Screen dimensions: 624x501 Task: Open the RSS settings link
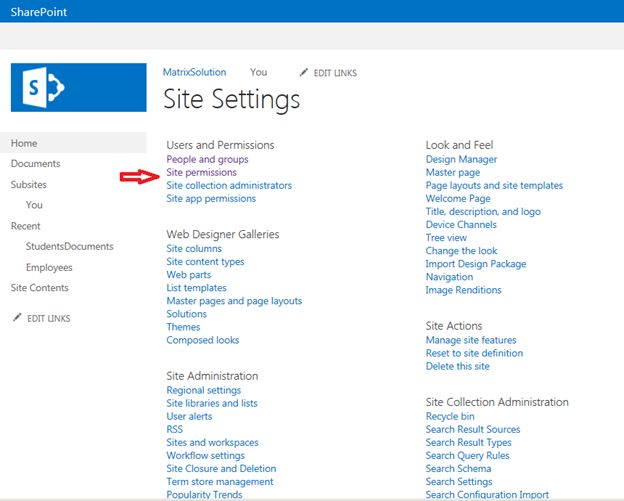(x=174, y=429)
